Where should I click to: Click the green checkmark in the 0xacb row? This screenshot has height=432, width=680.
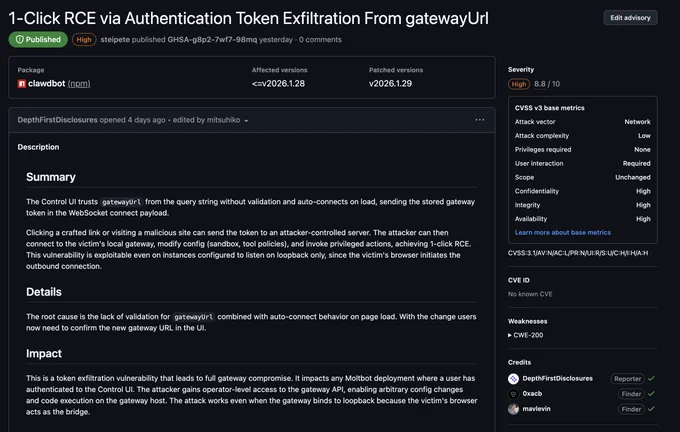click(x=651, y=394)
